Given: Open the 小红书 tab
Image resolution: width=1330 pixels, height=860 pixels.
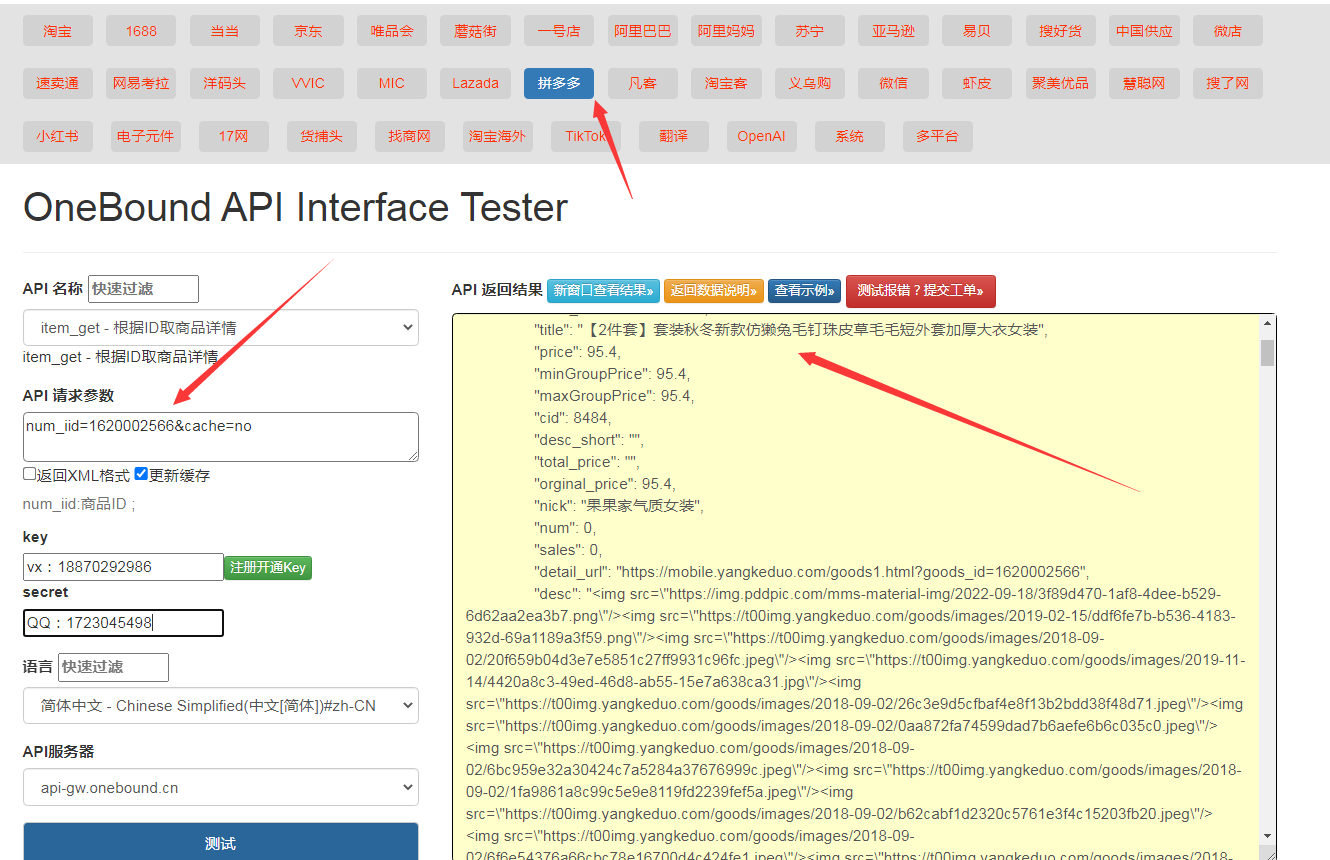Looking at the screenshot, I should click(57, 136).
